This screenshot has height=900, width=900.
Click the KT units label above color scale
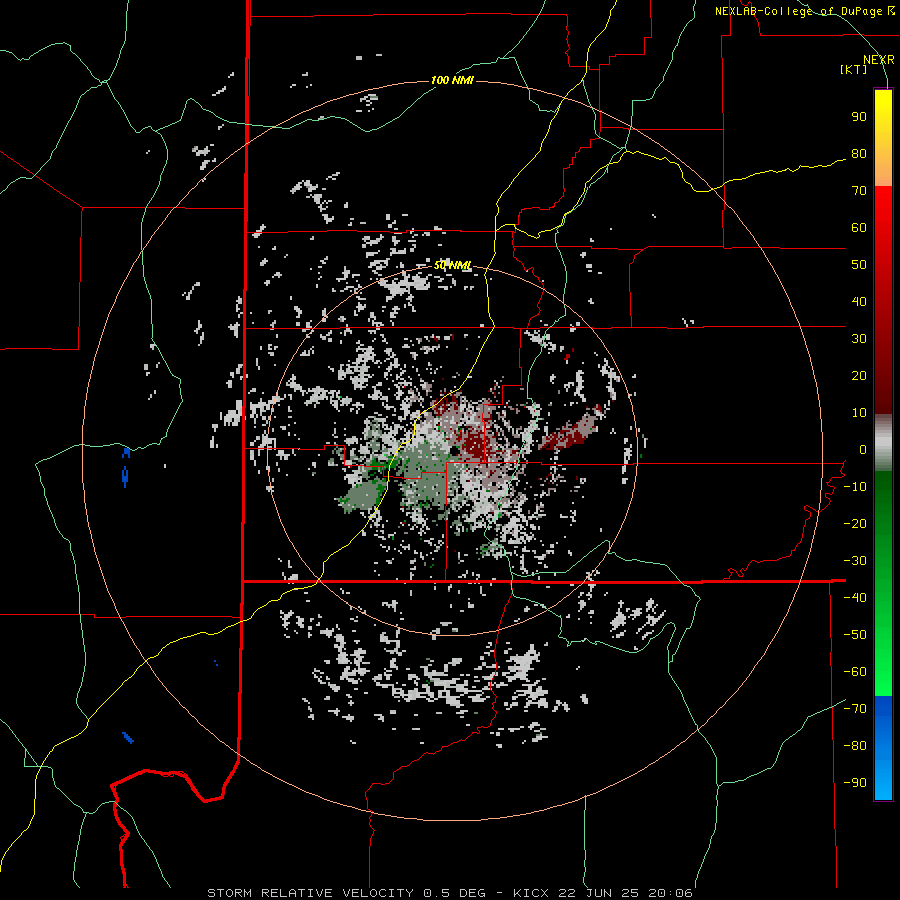point(854,69)
